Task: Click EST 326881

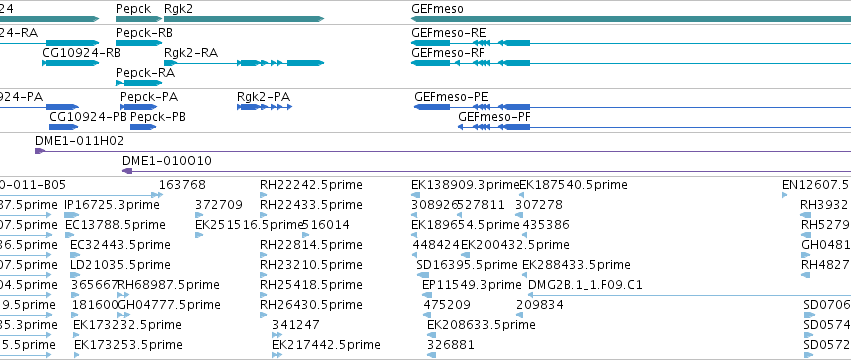Action: [x=450, y=345]
